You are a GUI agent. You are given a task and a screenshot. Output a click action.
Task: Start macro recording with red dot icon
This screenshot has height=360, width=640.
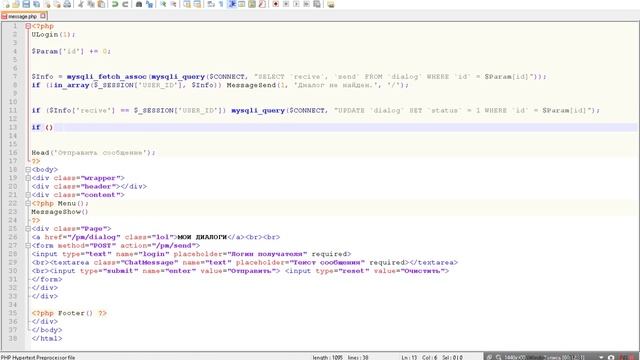(x=276, y=4)
